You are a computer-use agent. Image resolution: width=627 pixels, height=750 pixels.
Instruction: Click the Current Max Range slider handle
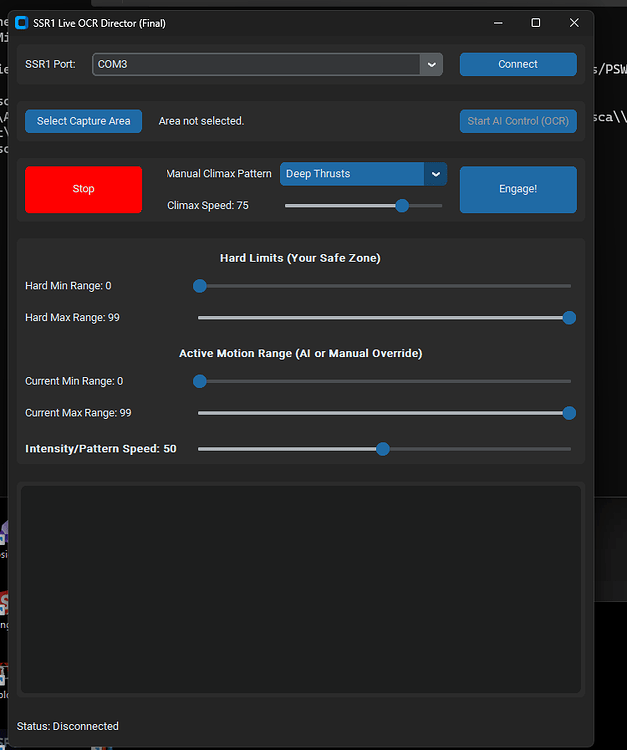569,413
